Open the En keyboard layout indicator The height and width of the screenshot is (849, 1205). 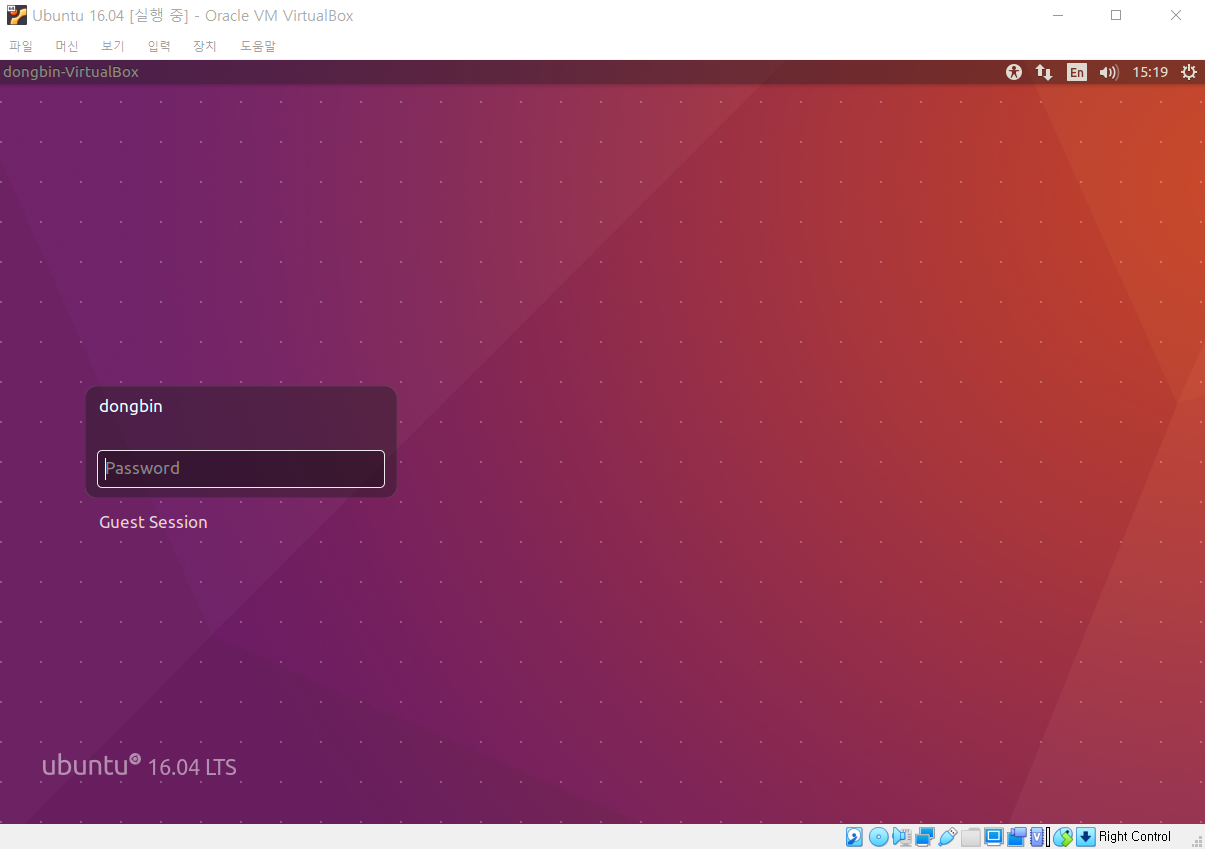pos(1076,72)
